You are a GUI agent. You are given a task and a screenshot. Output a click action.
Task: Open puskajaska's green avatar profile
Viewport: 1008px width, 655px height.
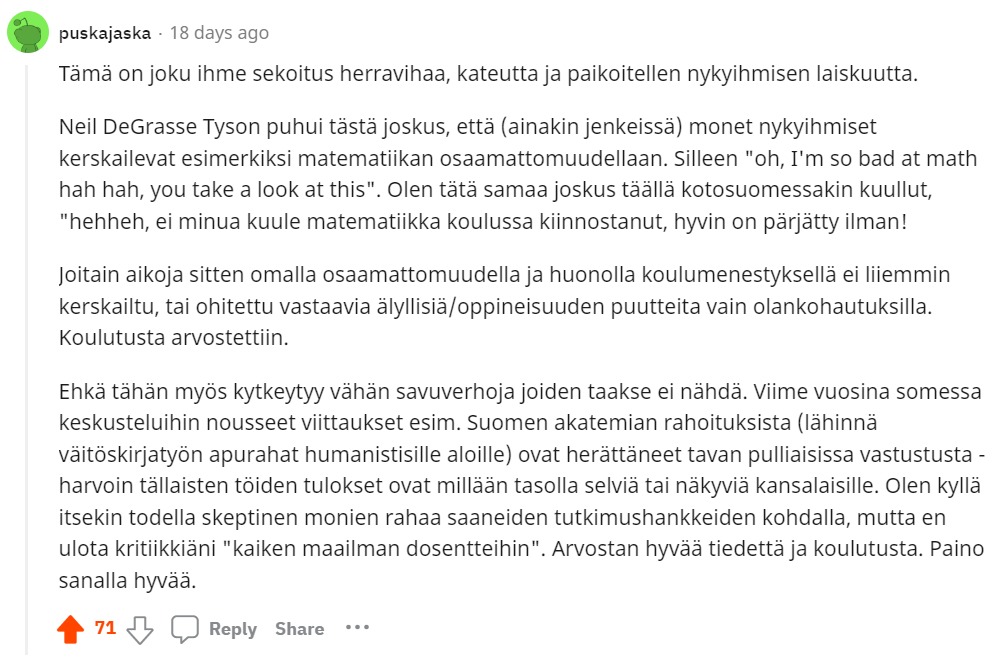tap(28, 32)
